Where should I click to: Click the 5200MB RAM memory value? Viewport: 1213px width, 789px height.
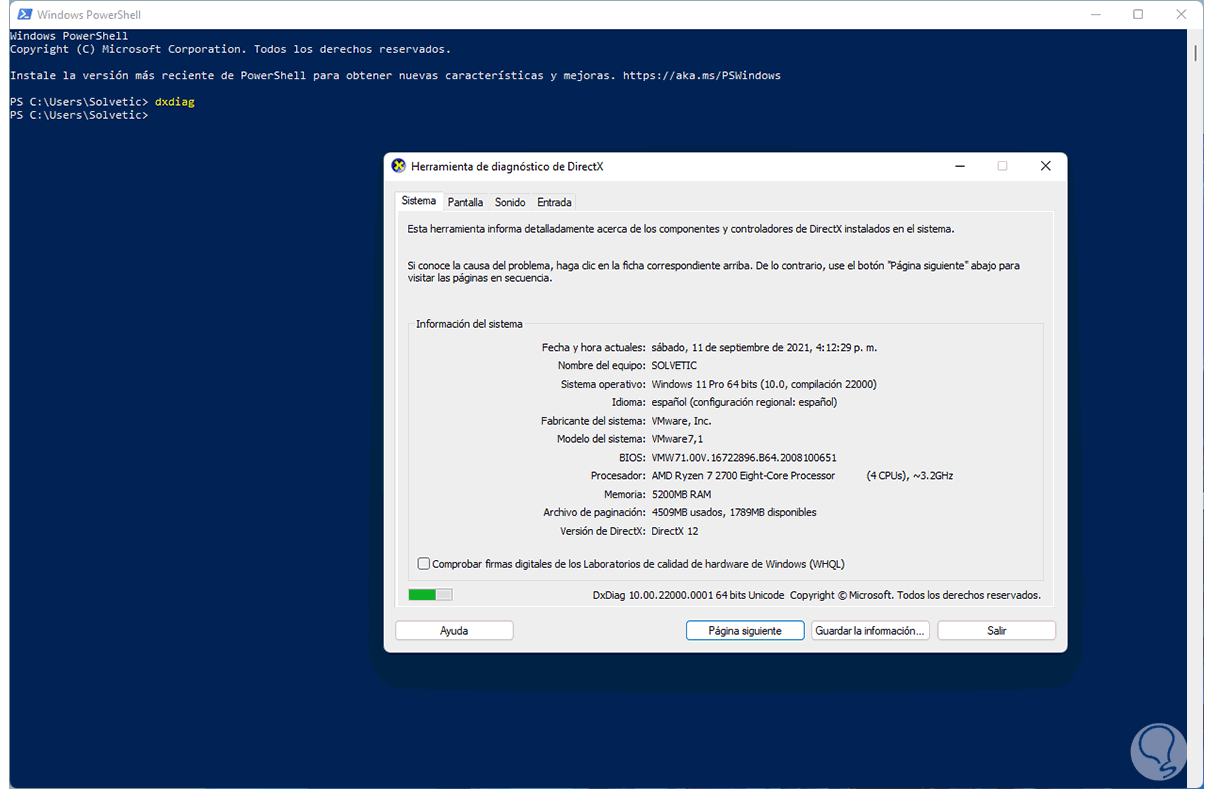click(683, 494)
